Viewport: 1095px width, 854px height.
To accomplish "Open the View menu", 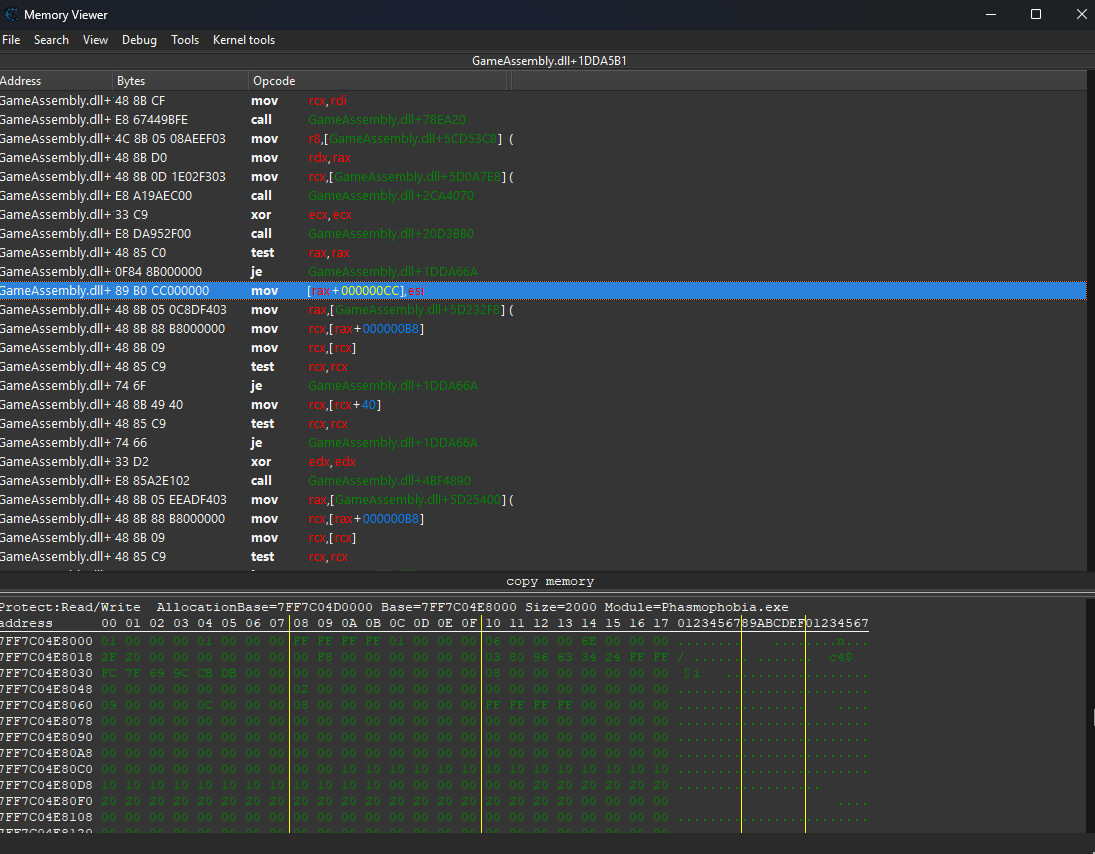I will [x=95, y=40].
